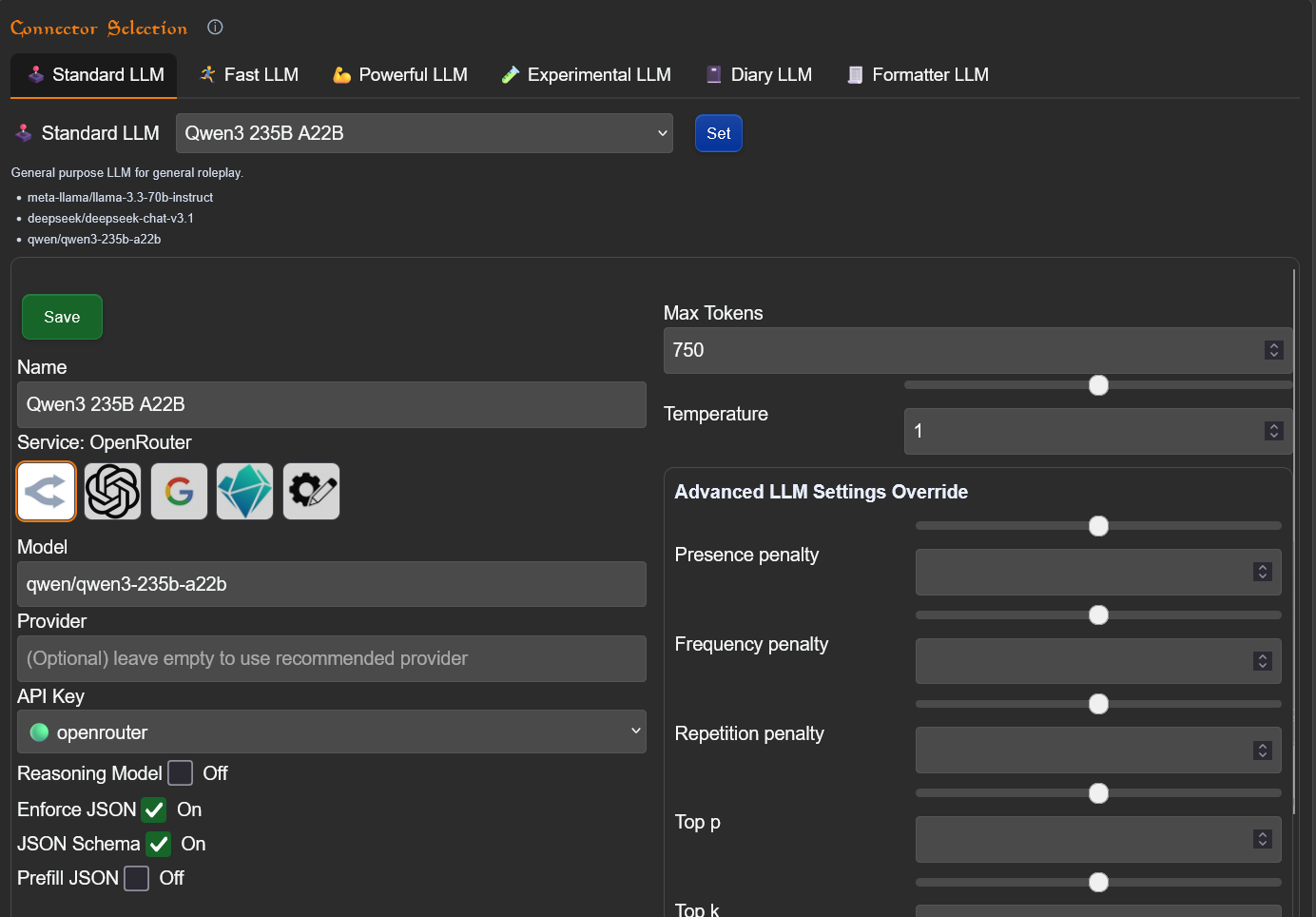Click the Temperature spinner arrows
The height and width of the screenshot is (917, 1316).
click(1273, 431)
